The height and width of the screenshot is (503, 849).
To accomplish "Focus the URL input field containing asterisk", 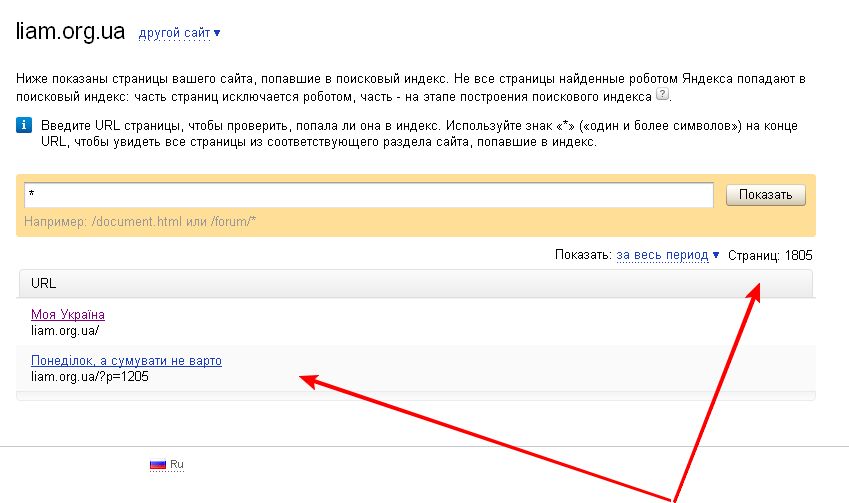I will 368,194.
